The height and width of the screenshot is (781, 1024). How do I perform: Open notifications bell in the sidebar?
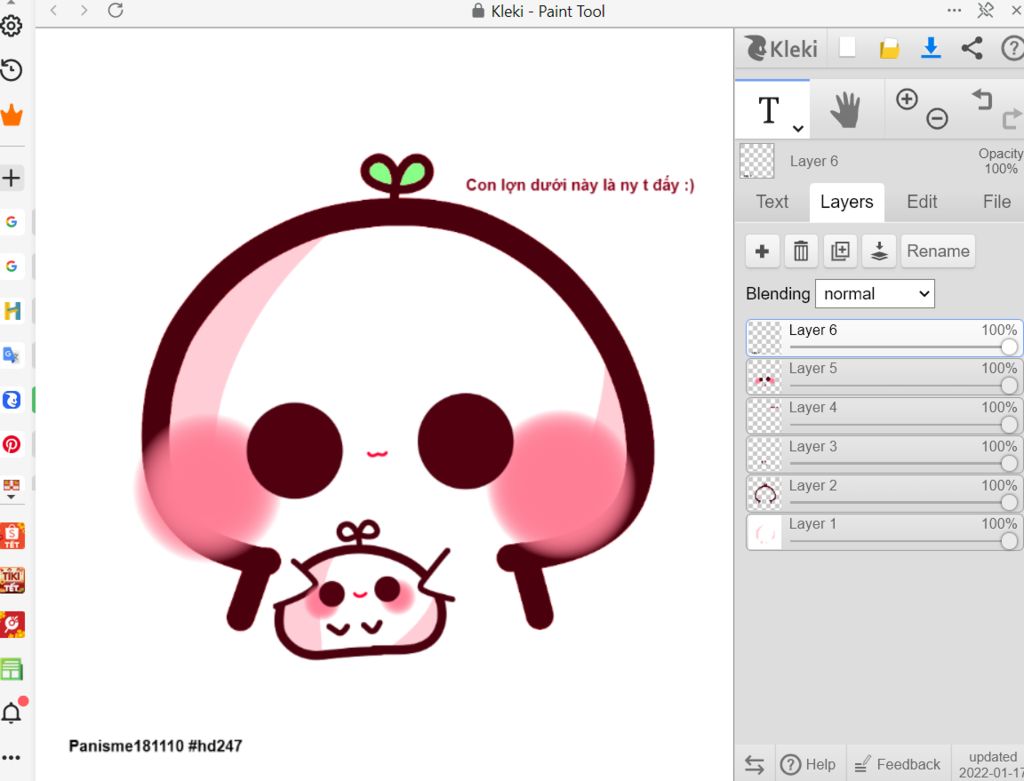point(12,712)
